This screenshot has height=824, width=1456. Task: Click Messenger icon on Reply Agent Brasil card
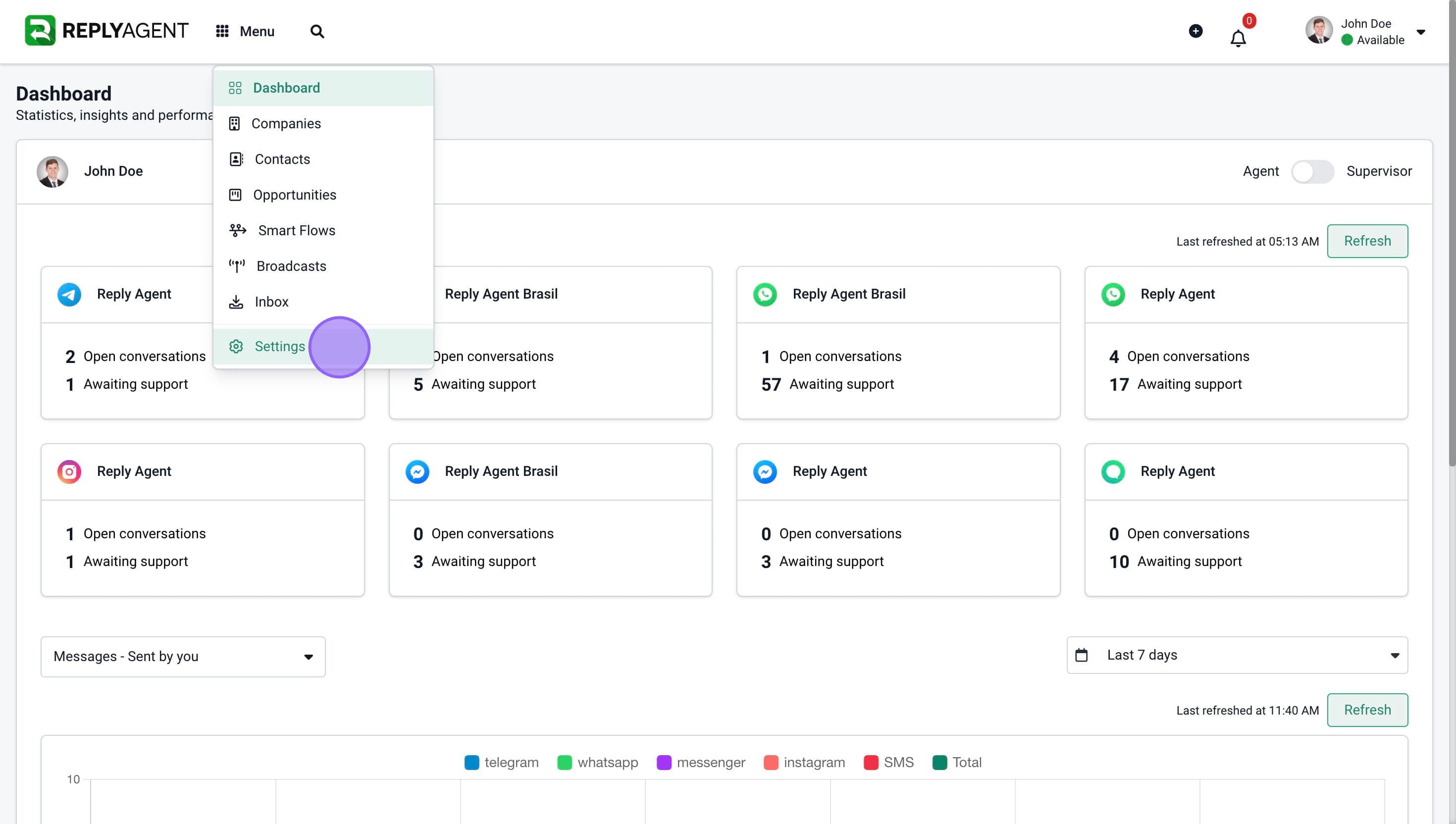(x=417, y=471)
